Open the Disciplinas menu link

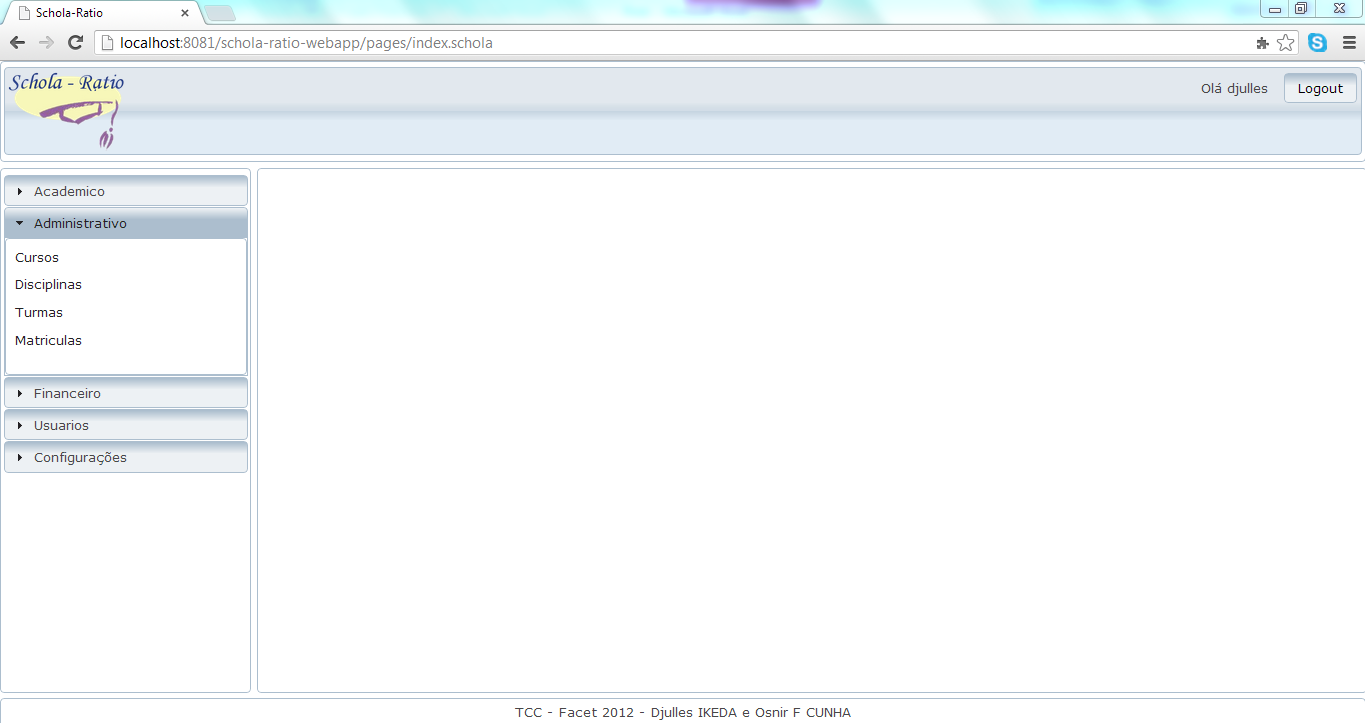pyautogui.click(x=48, y=285)
